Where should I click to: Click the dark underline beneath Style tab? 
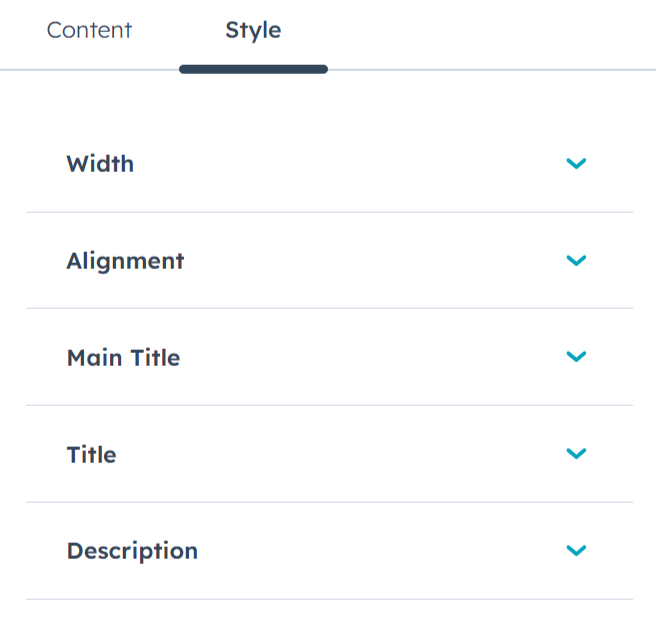coord(253,69)
